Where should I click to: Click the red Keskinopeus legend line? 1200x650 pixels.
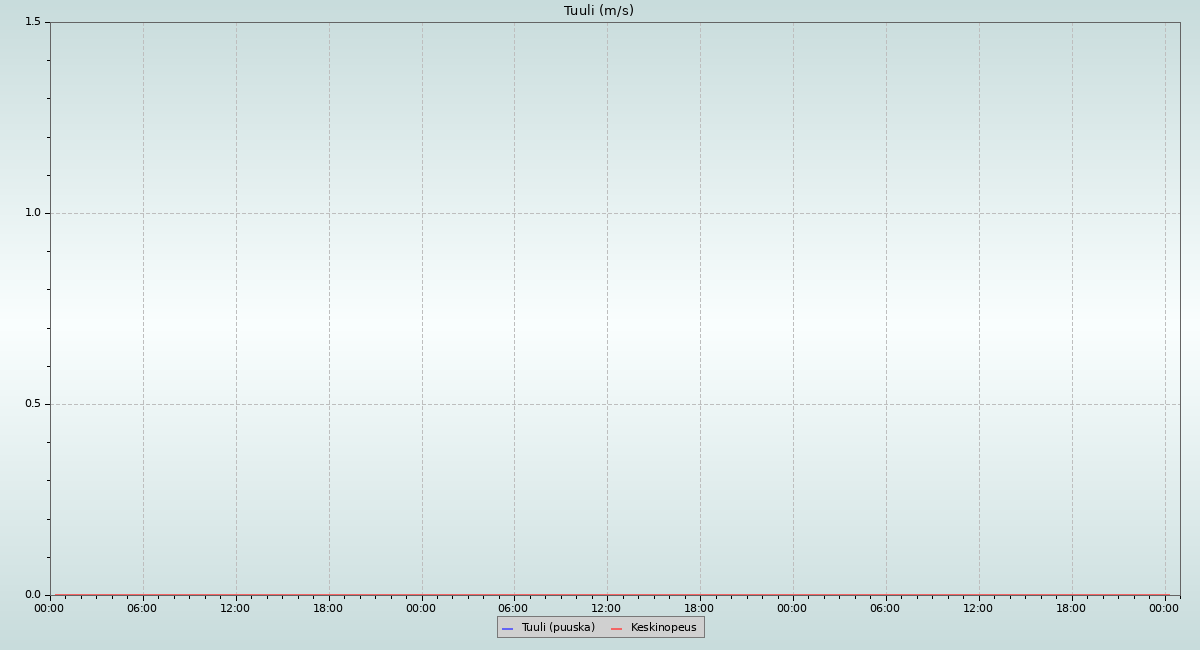[616, 628]
